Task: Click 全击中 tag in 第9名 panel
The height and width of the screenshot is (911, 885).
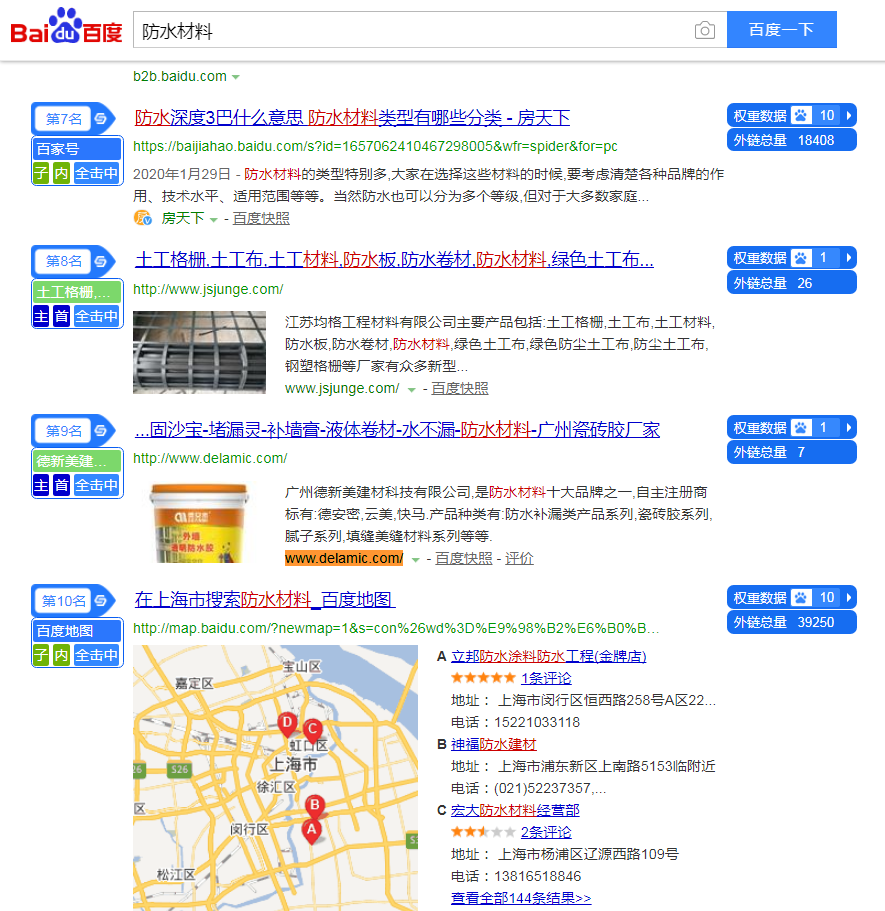Action: point(96,485)
